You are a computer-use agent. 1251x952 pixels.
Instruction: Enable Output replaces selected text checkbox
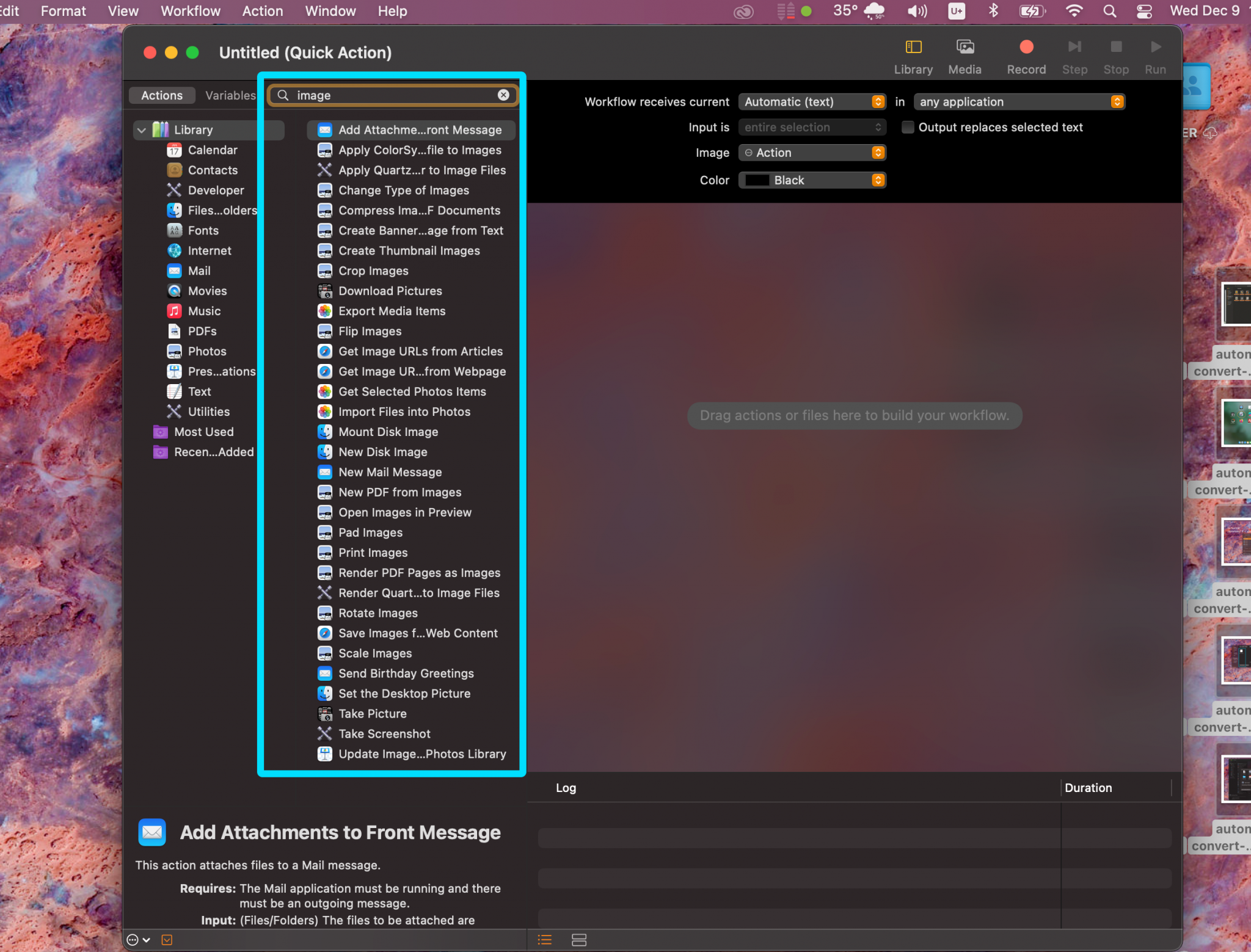click(x=908, y=128)
